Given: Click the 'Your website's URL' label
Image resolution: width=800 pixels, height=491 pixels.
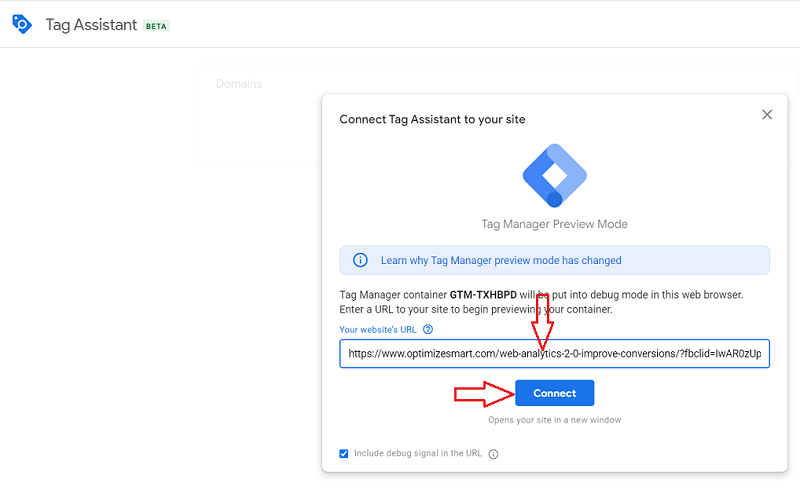Looking at the screenshot, I should pyautogui.click(x=378, y=330).
